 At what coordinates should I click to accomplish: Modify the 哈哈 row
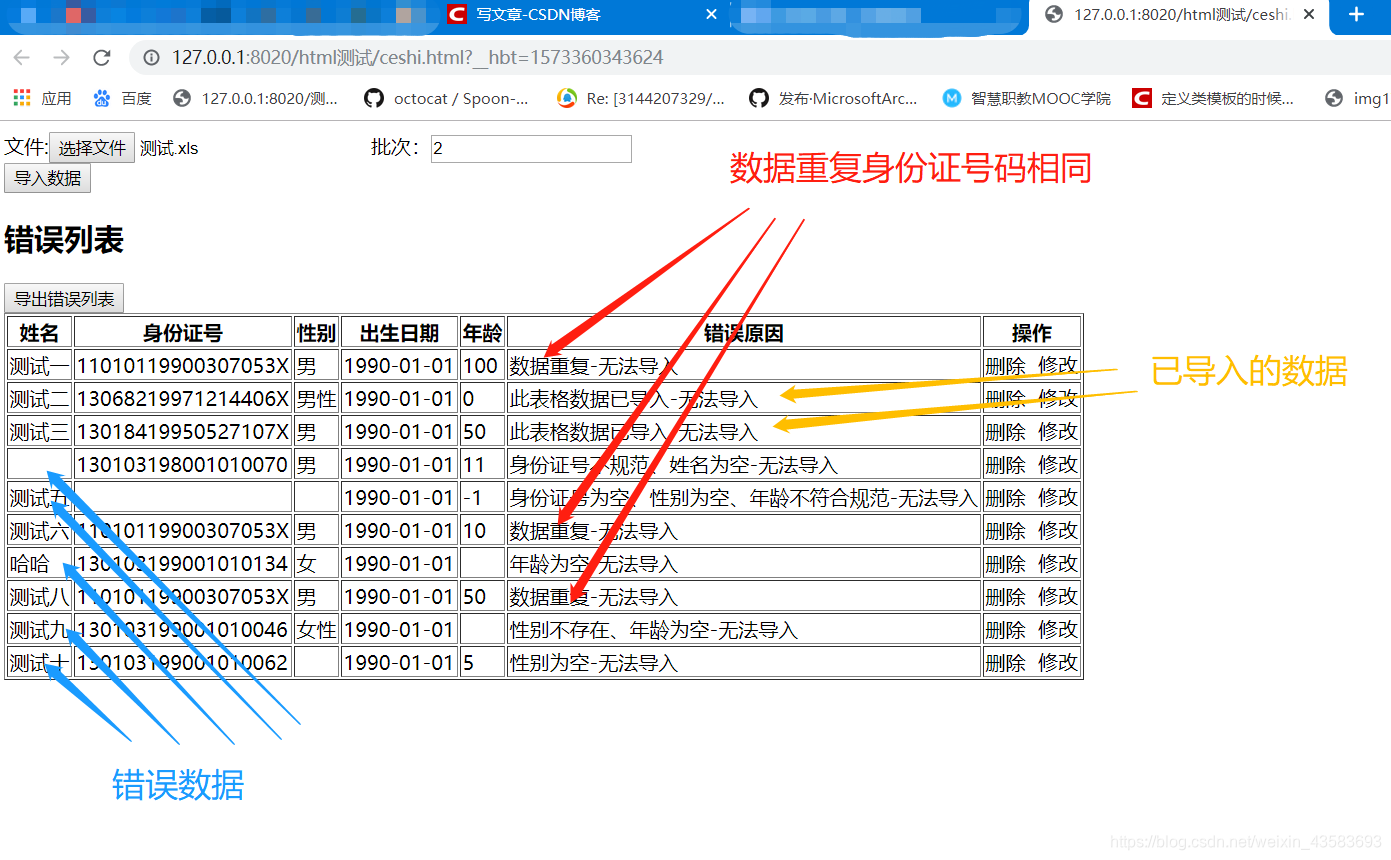click(1058, 564)
